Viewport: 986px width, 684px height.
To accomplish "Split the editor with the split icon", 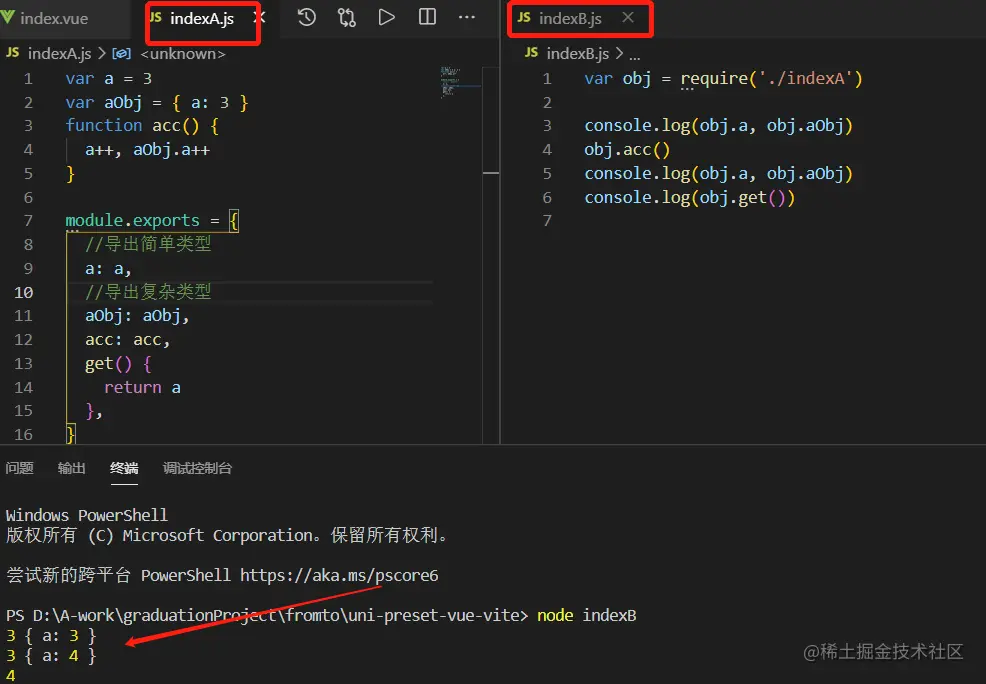I will [x=427, y=17].
